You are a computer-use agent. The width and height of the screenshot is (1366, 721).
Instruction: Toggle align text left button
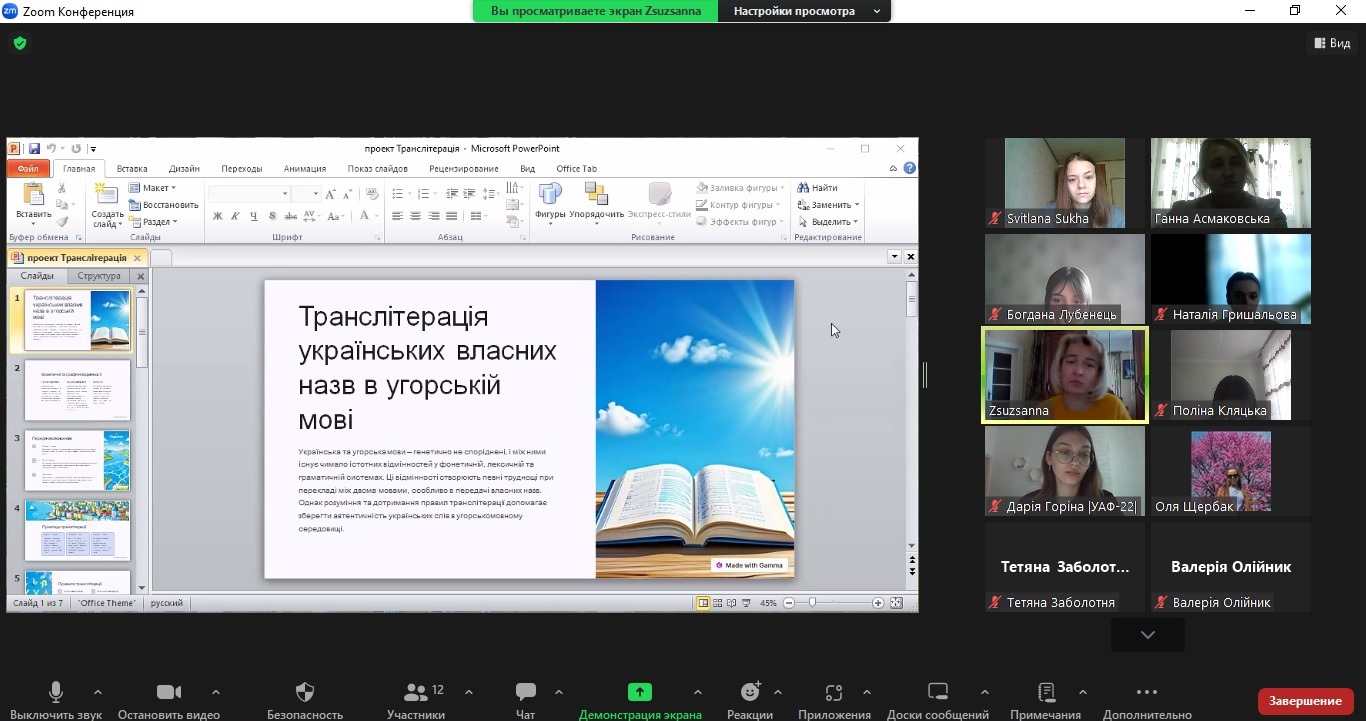(x=398, y=216)
